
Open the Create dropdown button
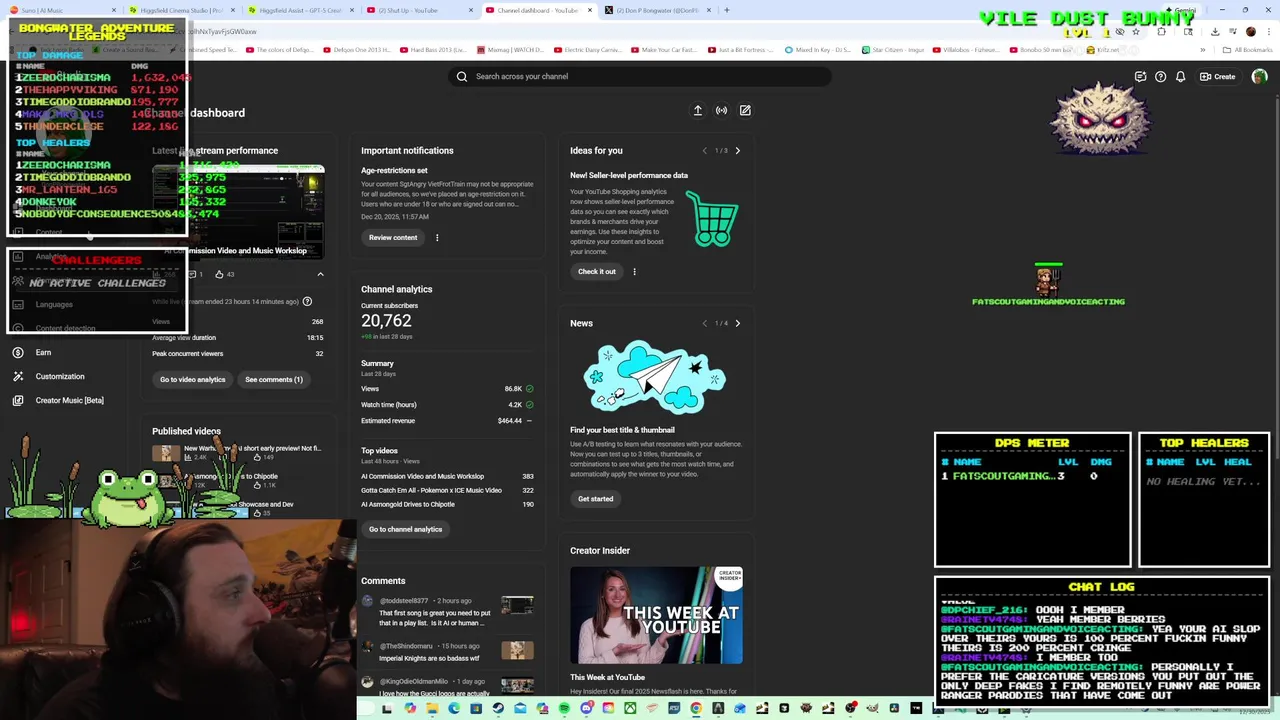coord(1218,77)
